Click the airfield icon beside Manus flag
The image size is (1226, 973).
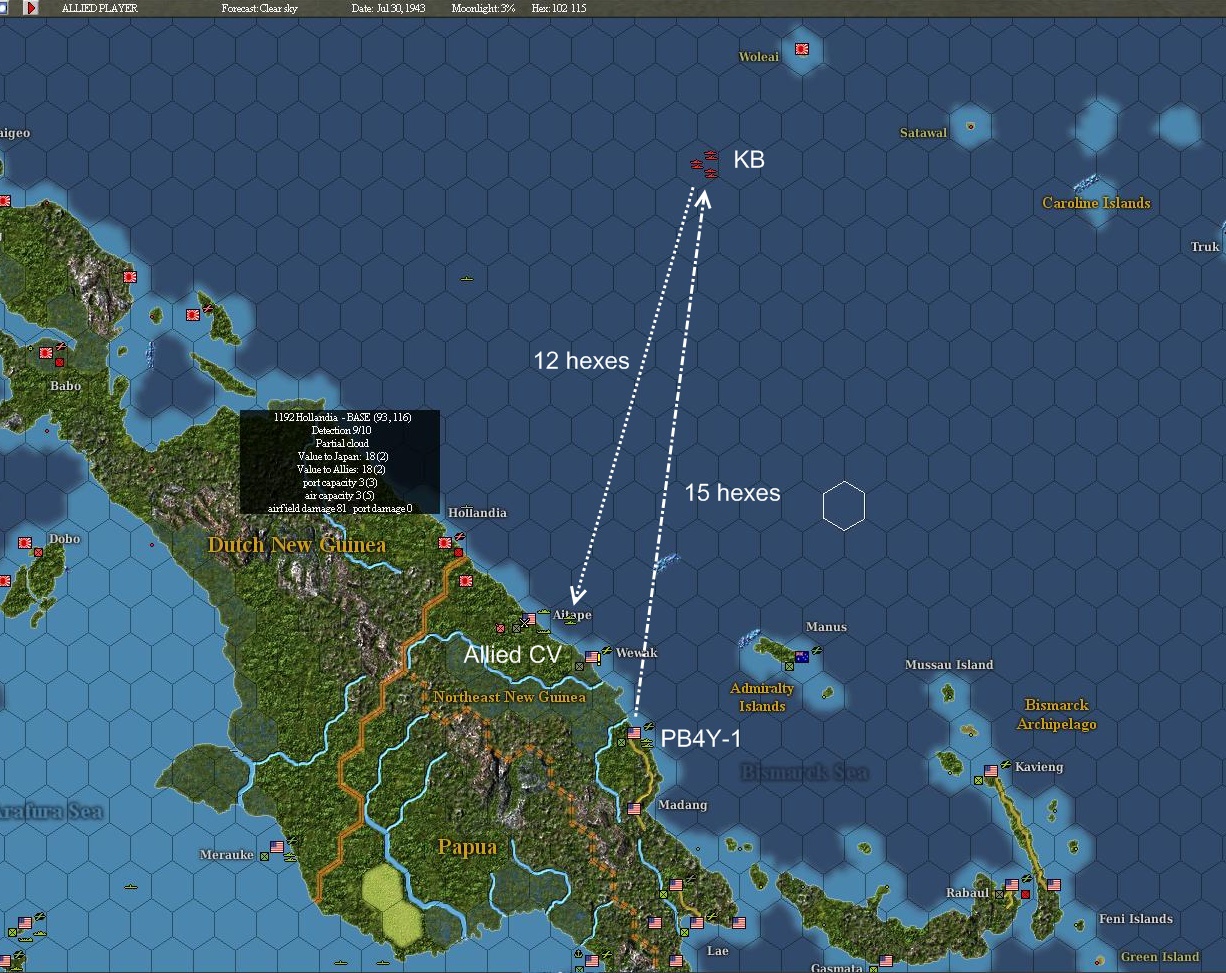817,651
